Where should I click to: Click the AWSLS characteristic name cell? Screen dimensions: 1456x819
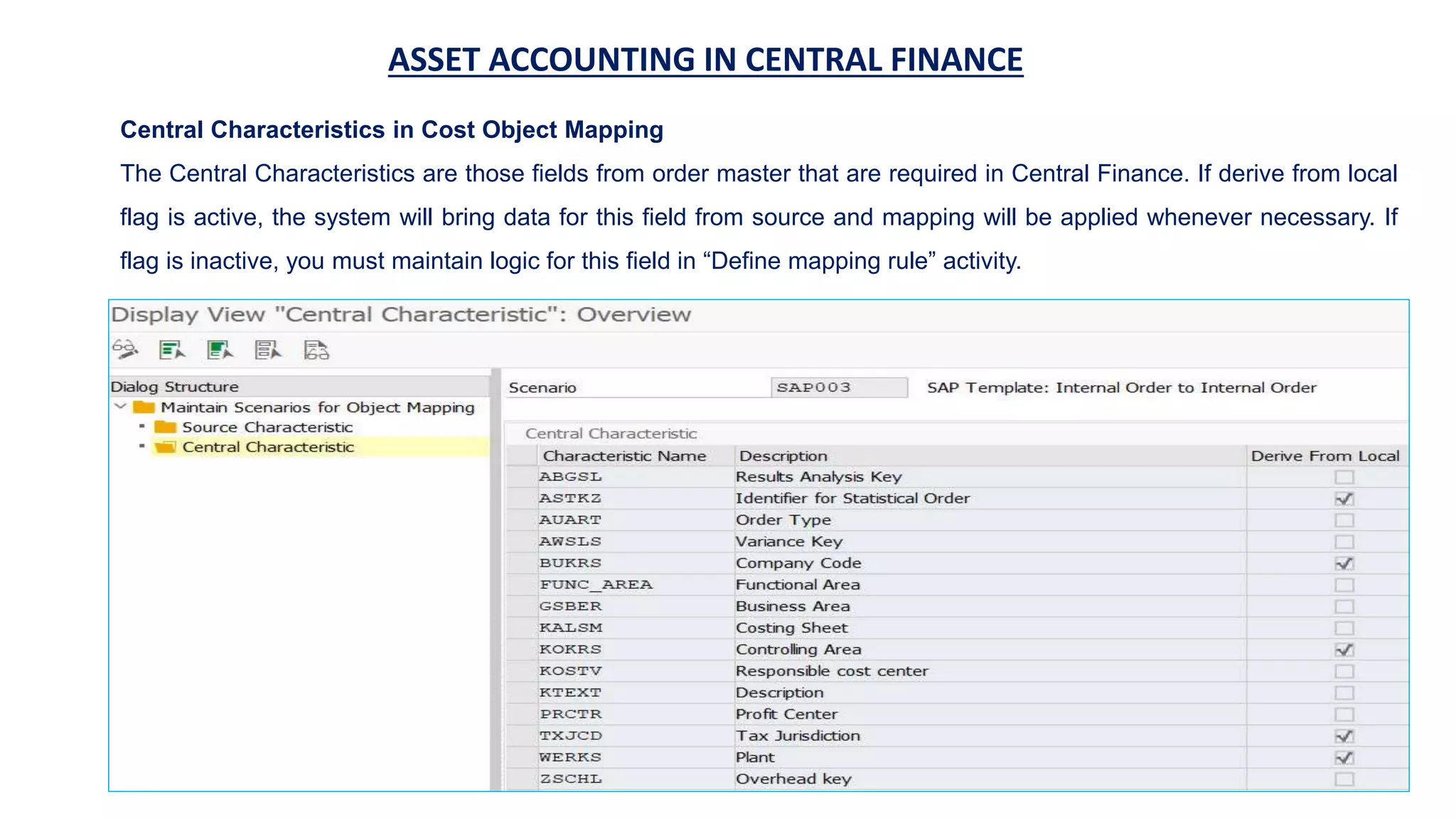pyautogui.click(x=636, y=542)
